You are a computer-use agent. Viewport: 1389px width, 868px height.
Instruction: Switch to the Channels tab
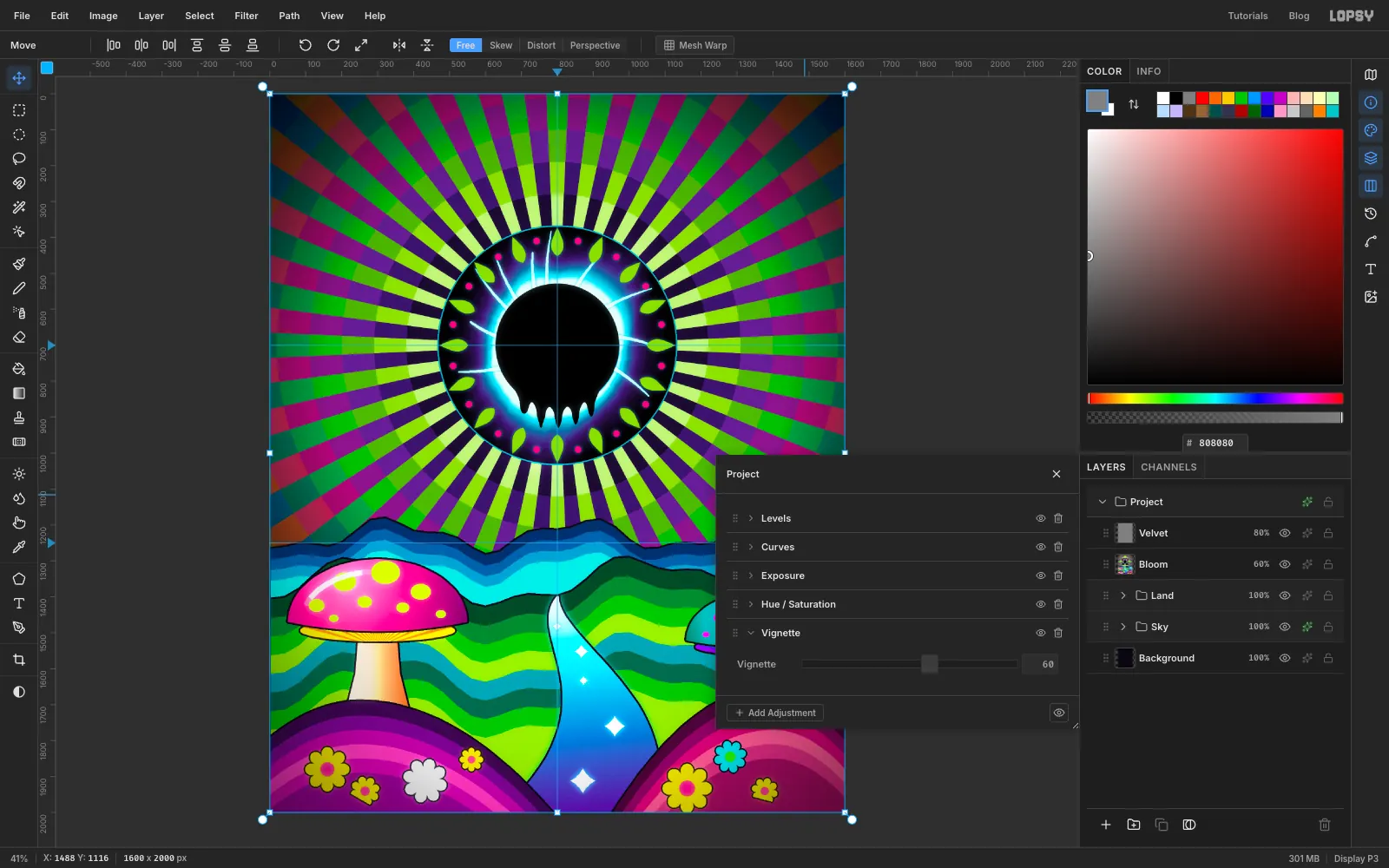1168,467
